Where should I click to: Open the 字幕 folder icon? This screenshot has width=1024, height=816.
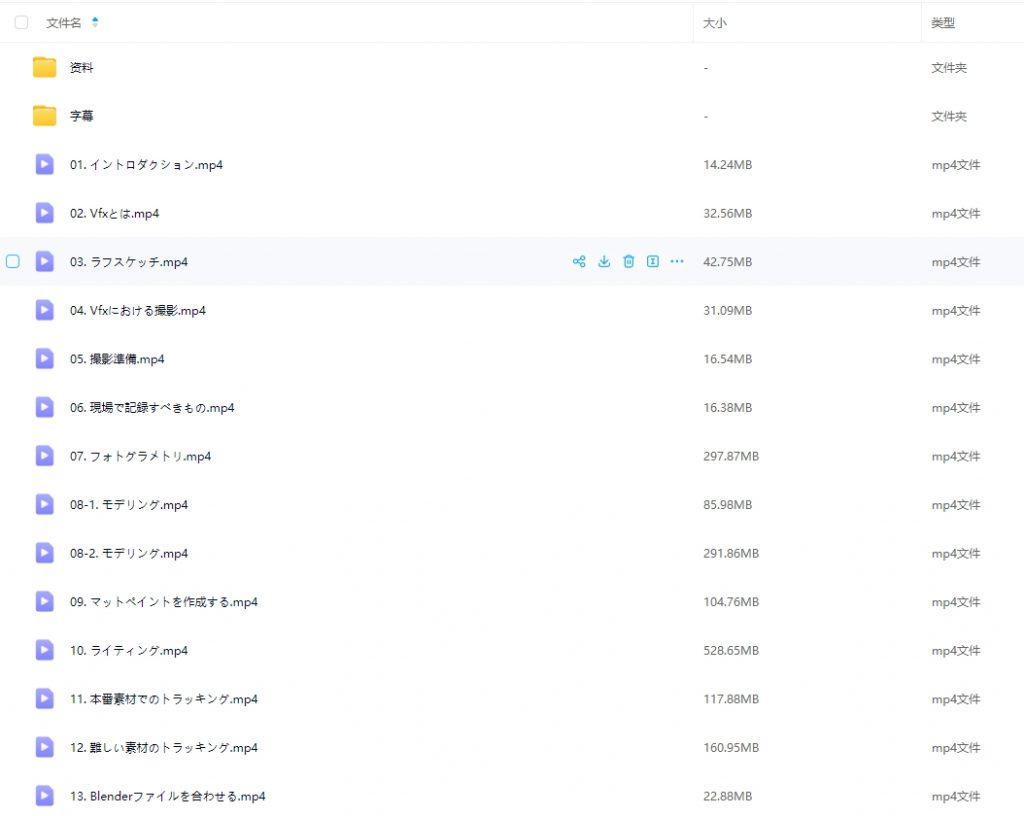pyautogui.click(x=44, y=116)
